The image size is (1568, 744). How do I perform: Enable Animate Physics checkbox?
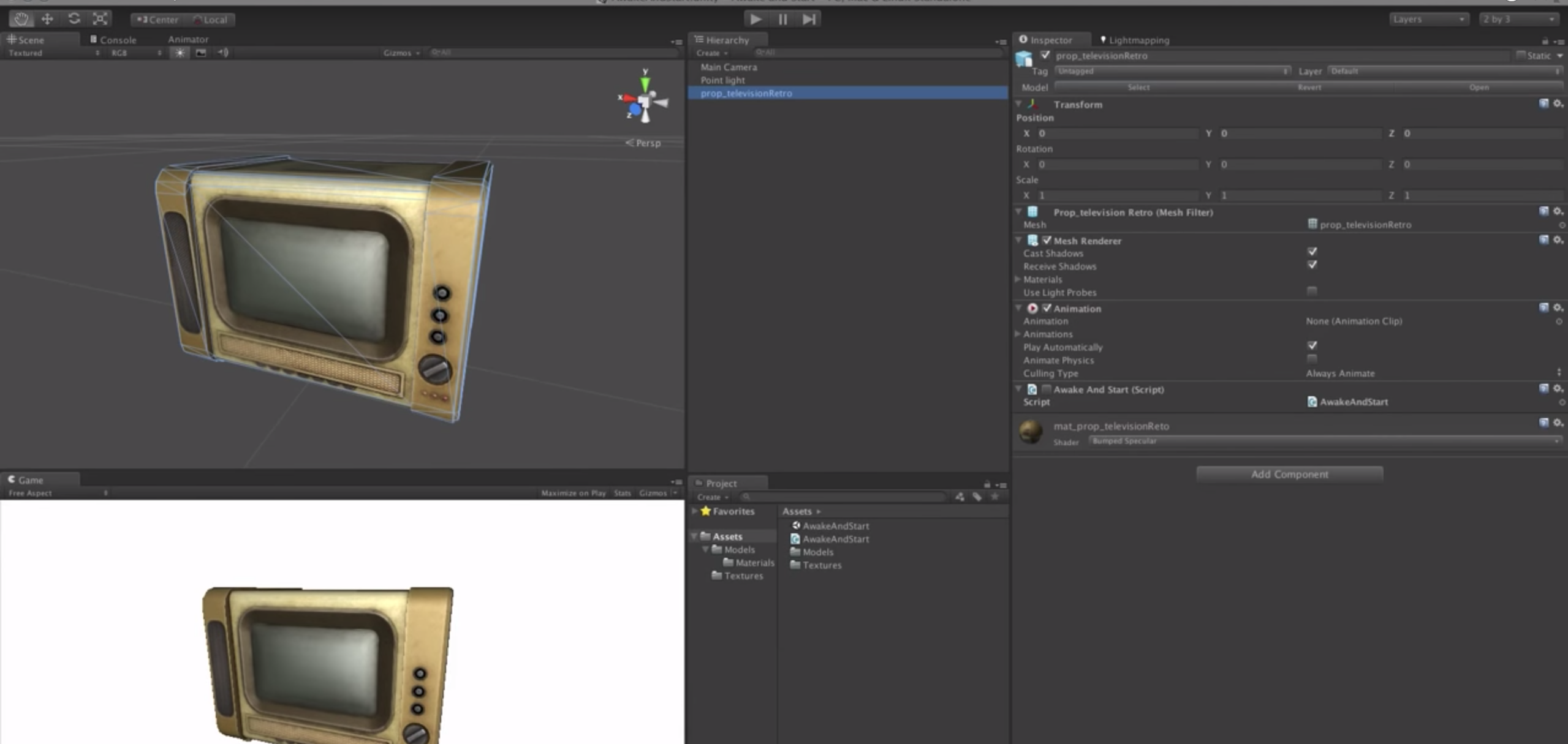tap(1311, 359)
